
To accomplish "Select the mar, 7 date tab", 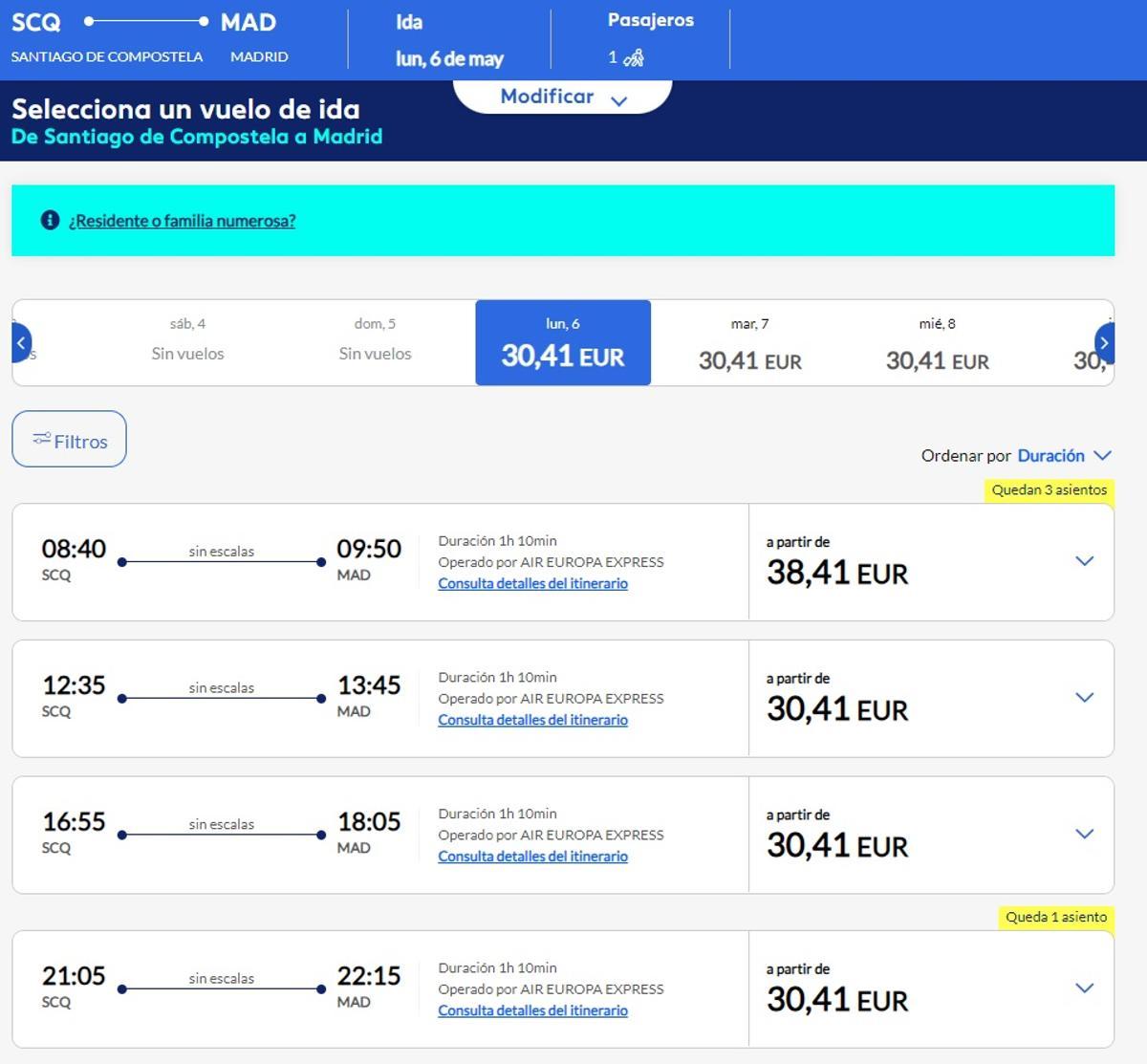I will coord(750,343).
